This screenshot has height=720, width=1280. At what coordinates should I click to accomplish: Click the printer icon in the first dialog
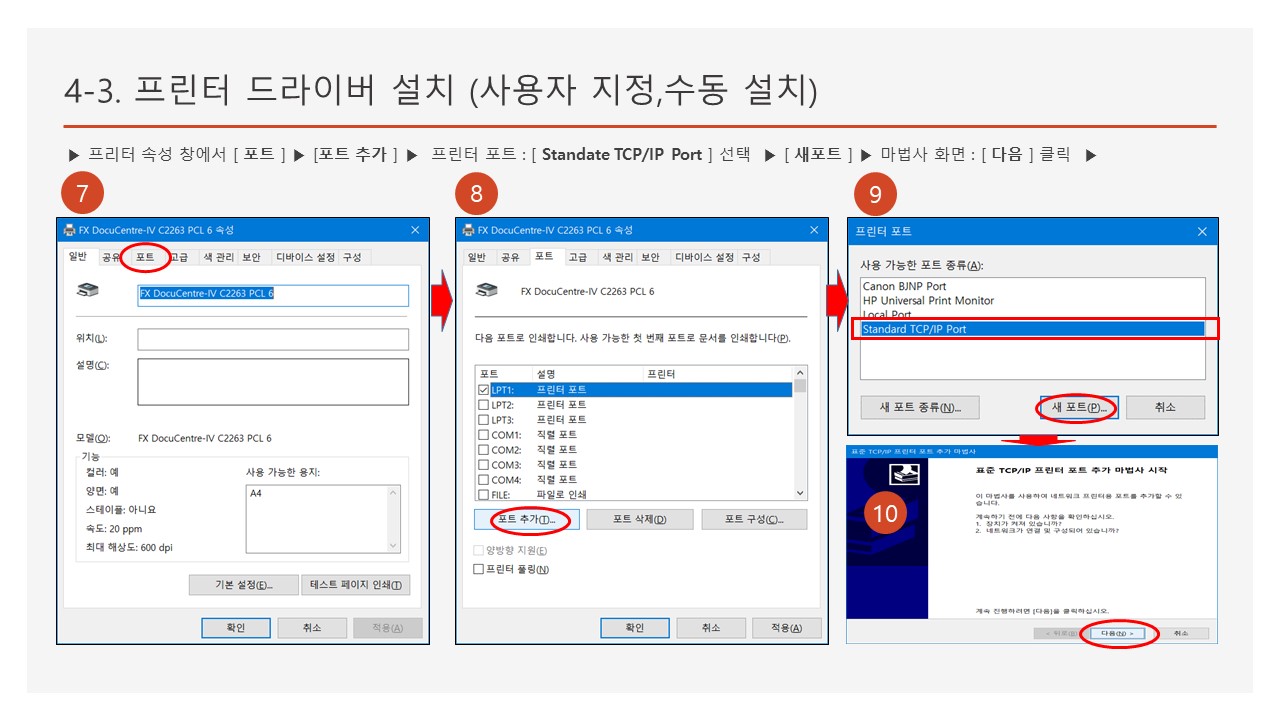(x=88, y=291)
